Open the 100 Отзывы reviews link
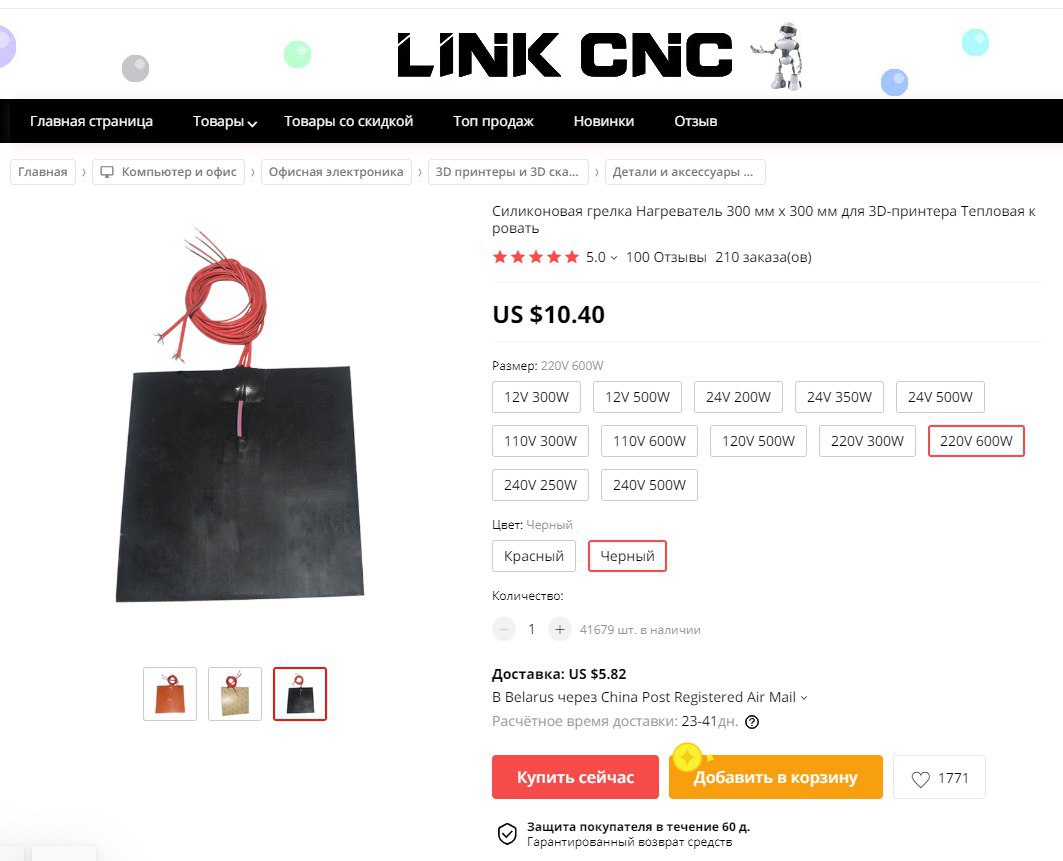Viewport: 1063px width, 861px height. pos(666,258)
